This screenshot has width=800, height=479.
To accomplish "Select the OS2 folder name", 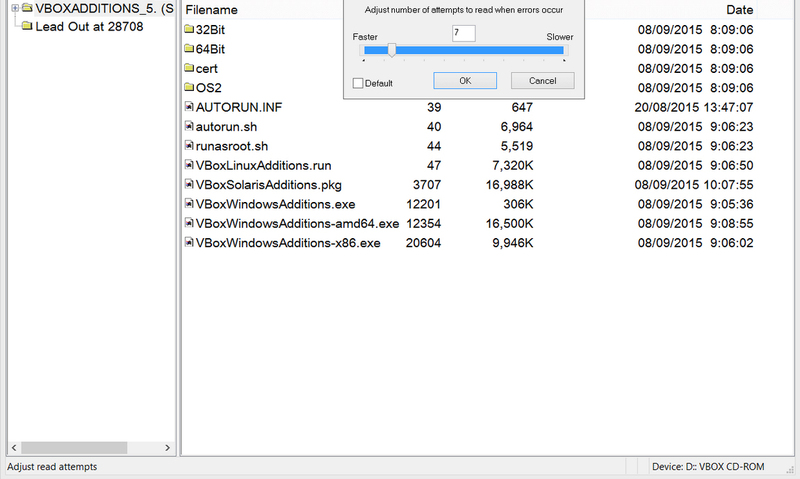I will click(x=209, y=88).
